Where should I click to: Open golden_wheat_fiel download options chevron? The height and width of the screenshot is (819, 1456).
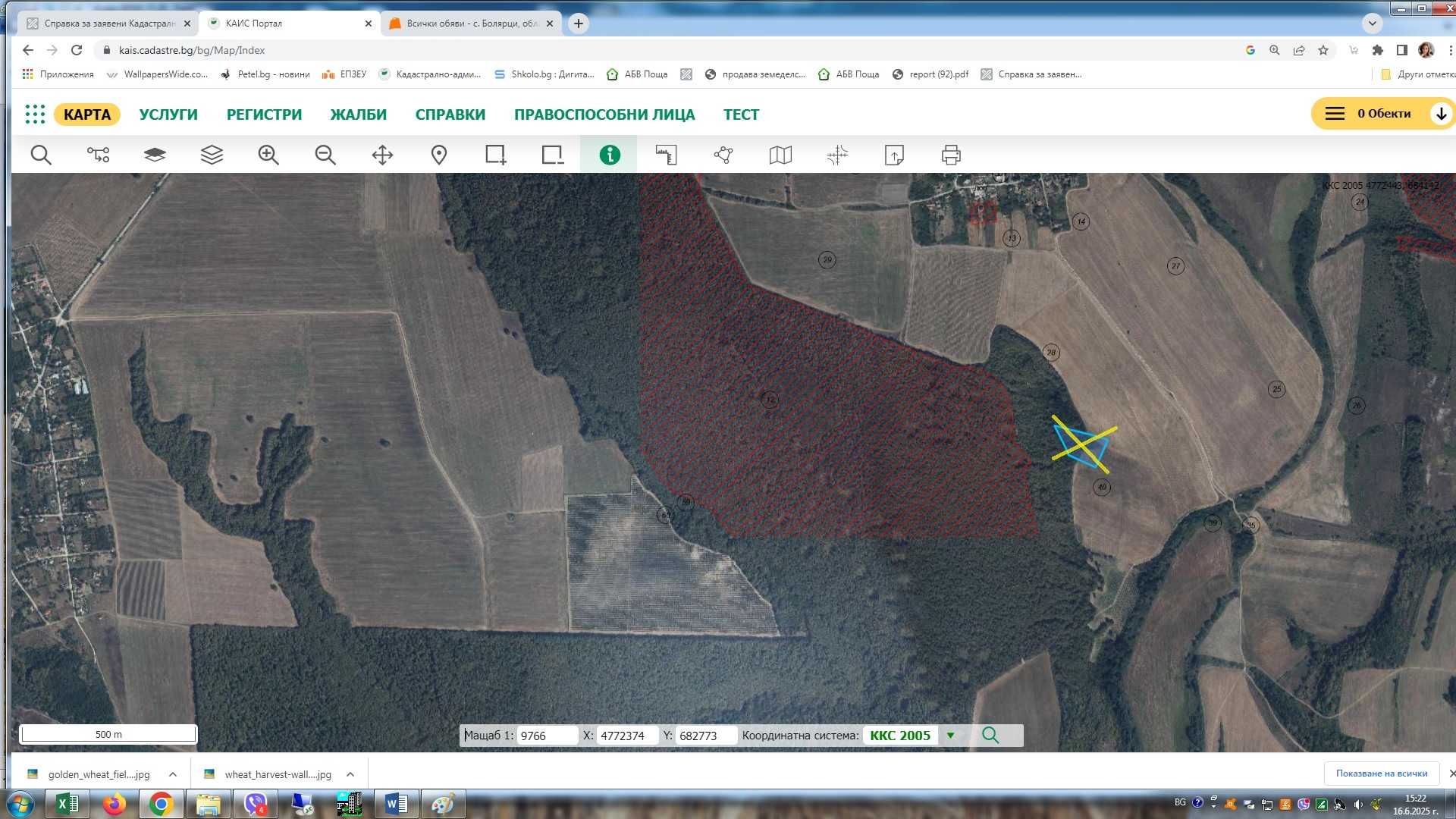[173, 774]
